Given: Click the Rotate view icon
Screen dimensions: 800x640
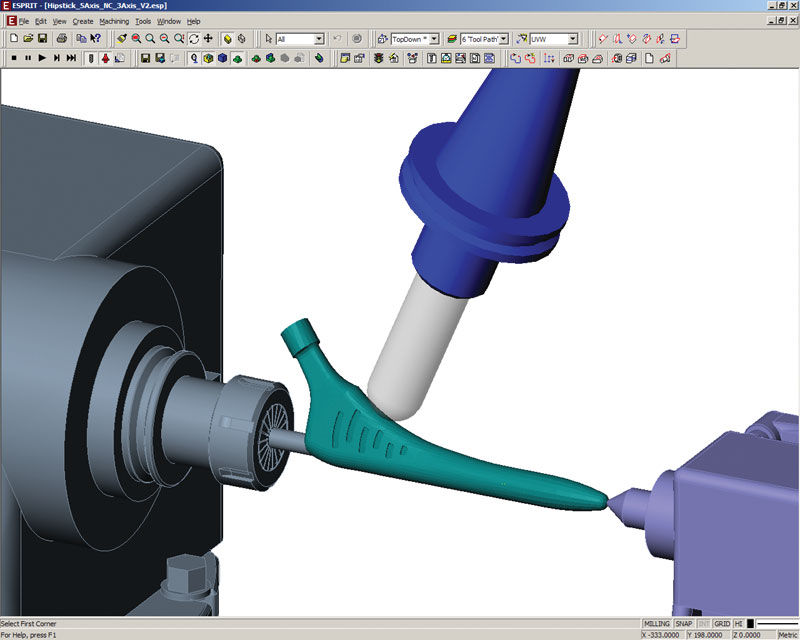Looking at the screenshot, I should (x=193, y=39).
